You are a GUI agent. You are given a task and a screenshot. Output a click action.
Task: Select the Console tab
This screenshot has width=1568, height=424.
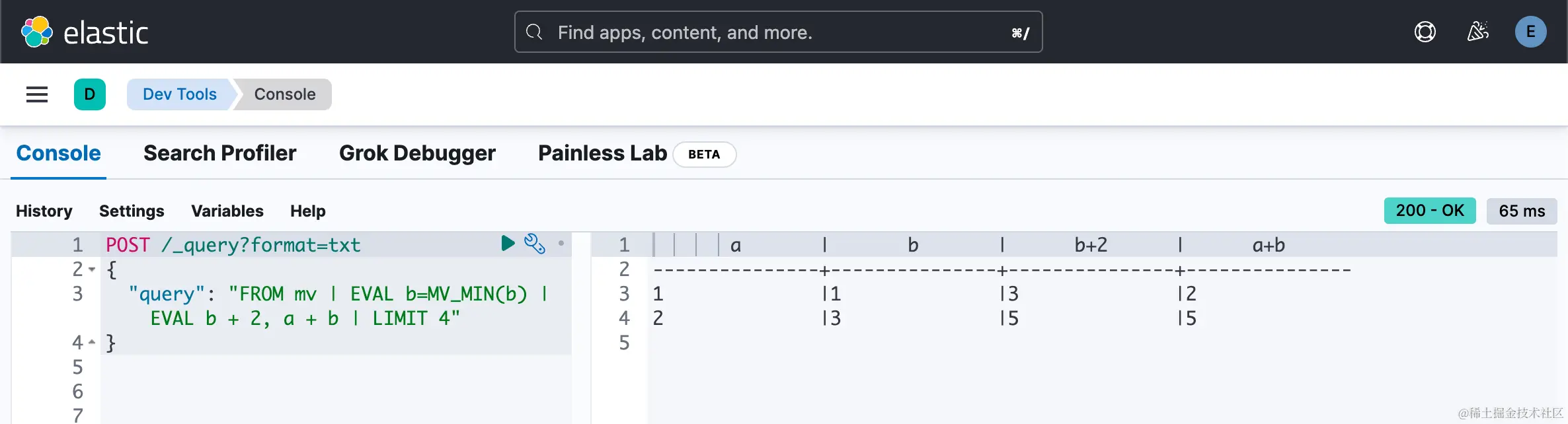58,153
